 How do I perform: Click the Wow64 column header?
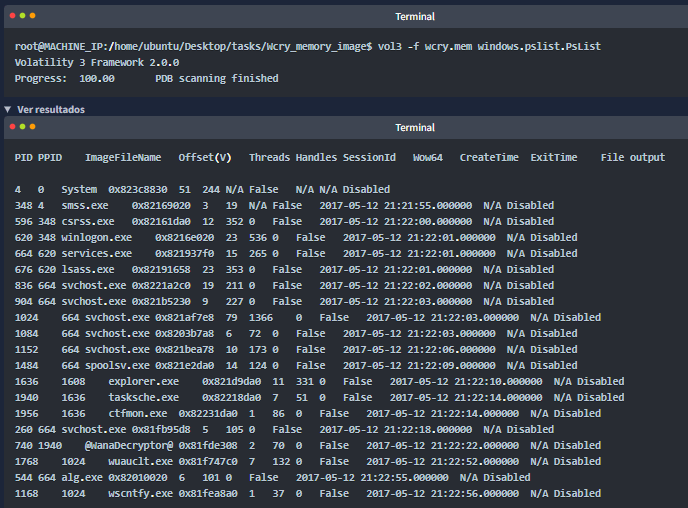(428, 157)
